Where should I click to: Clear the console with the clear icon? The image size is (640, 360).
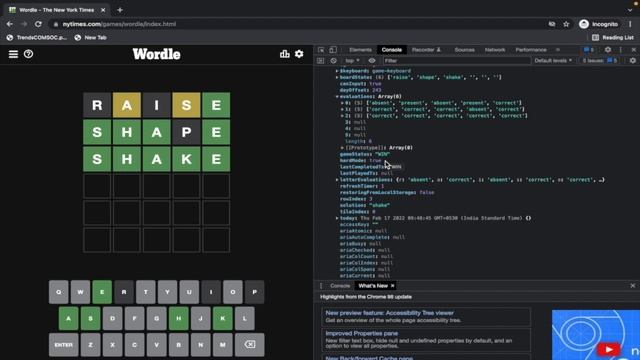[x=333, y=60]
